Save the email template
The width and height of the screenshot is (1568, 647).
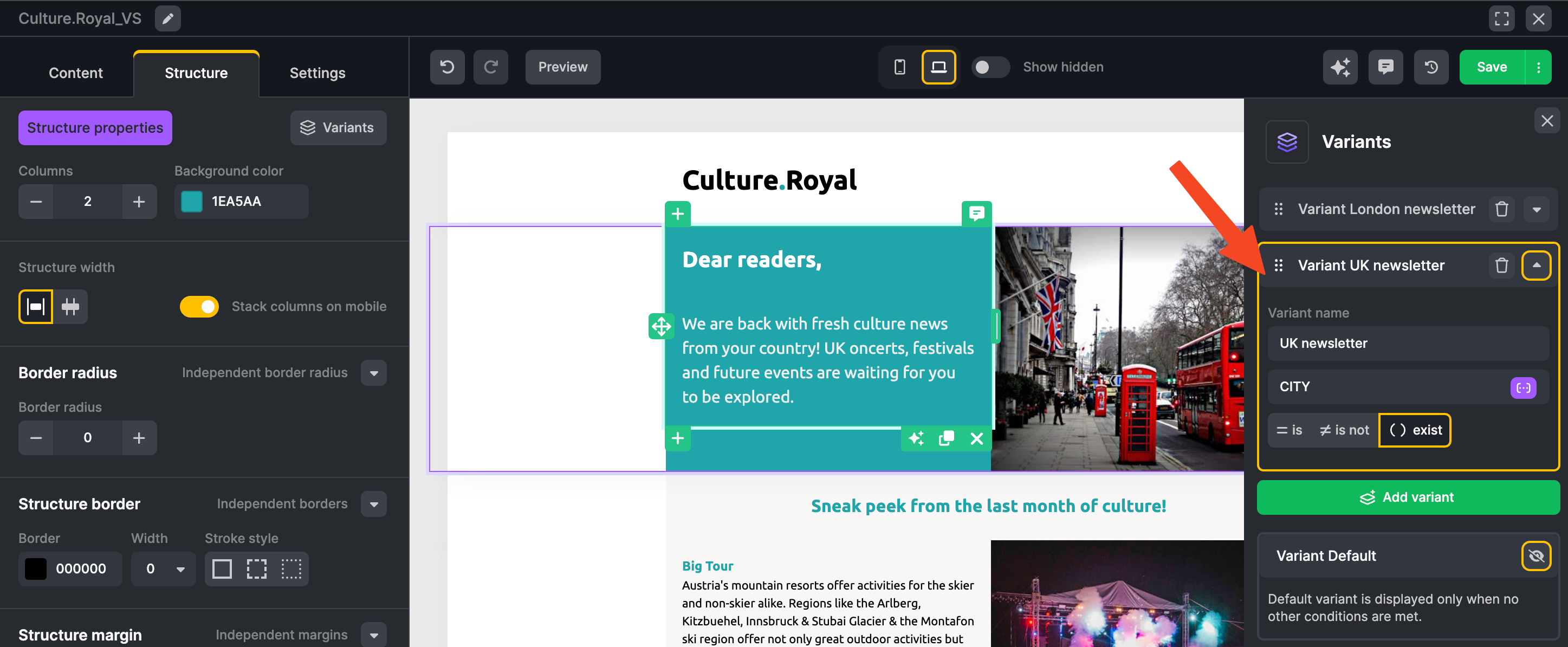click(x=1491, y=67)
